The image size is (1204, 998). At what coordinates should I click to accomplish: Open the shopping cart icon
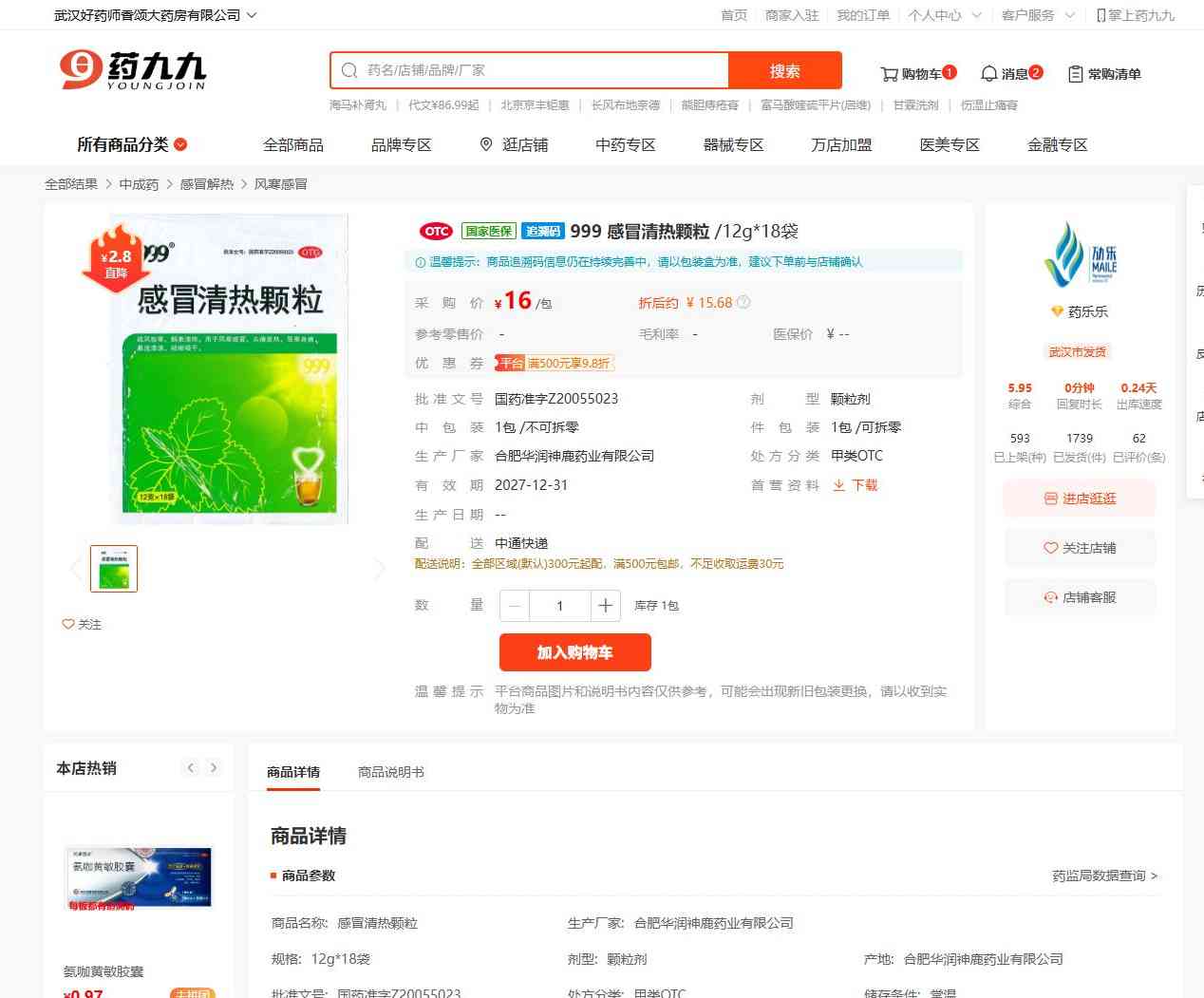(x=890, y=74)
